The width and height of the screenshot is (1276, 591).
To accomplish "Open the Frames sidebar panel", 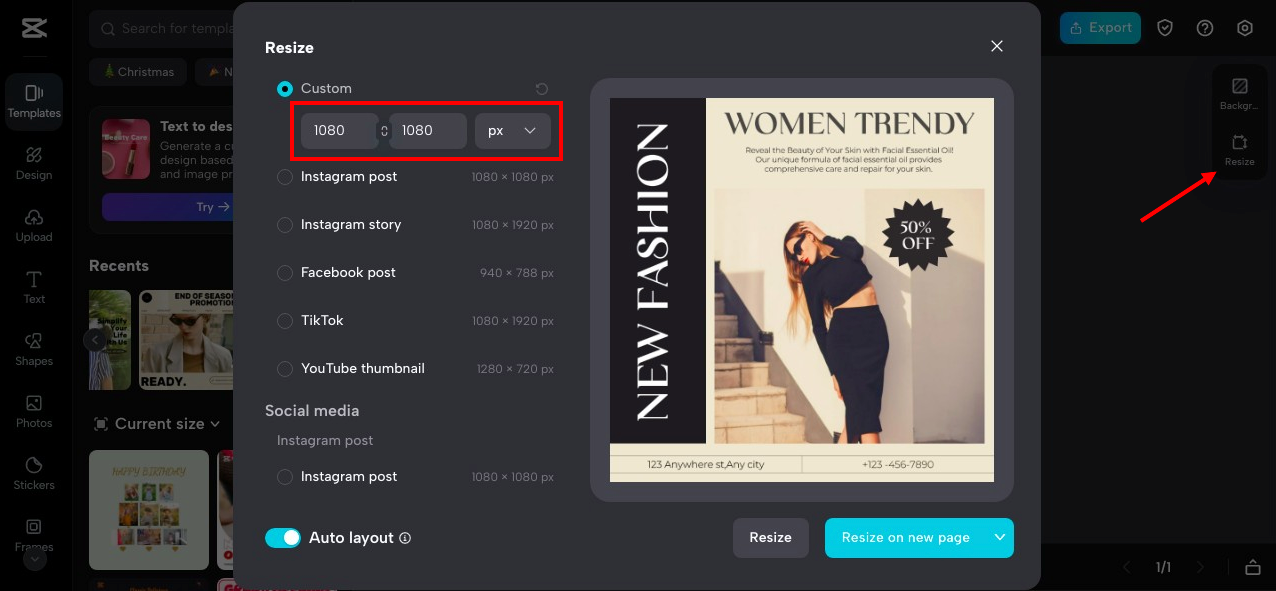I will 34,533.
